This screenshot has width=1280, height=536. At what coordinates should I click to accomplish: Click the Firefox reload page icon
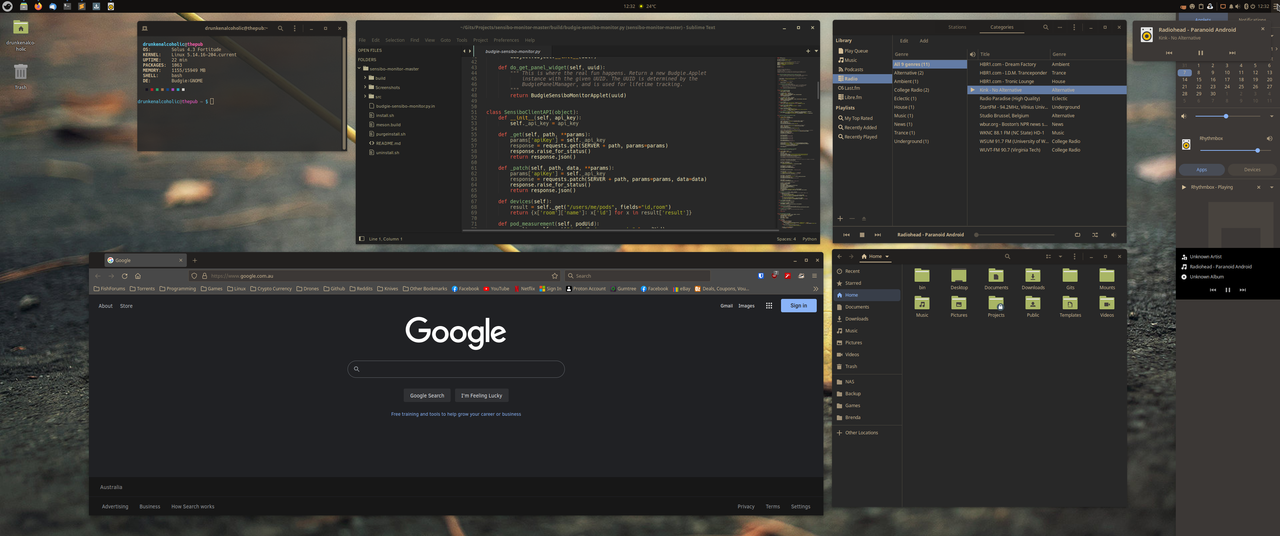click(124, 276)
